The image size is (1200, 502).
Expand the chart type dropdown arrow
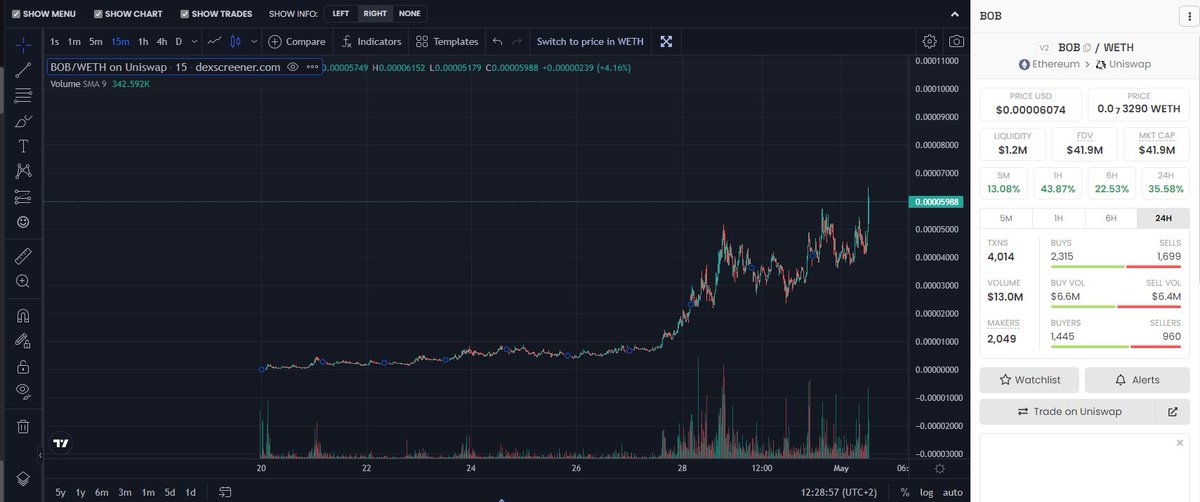point(254,42)
